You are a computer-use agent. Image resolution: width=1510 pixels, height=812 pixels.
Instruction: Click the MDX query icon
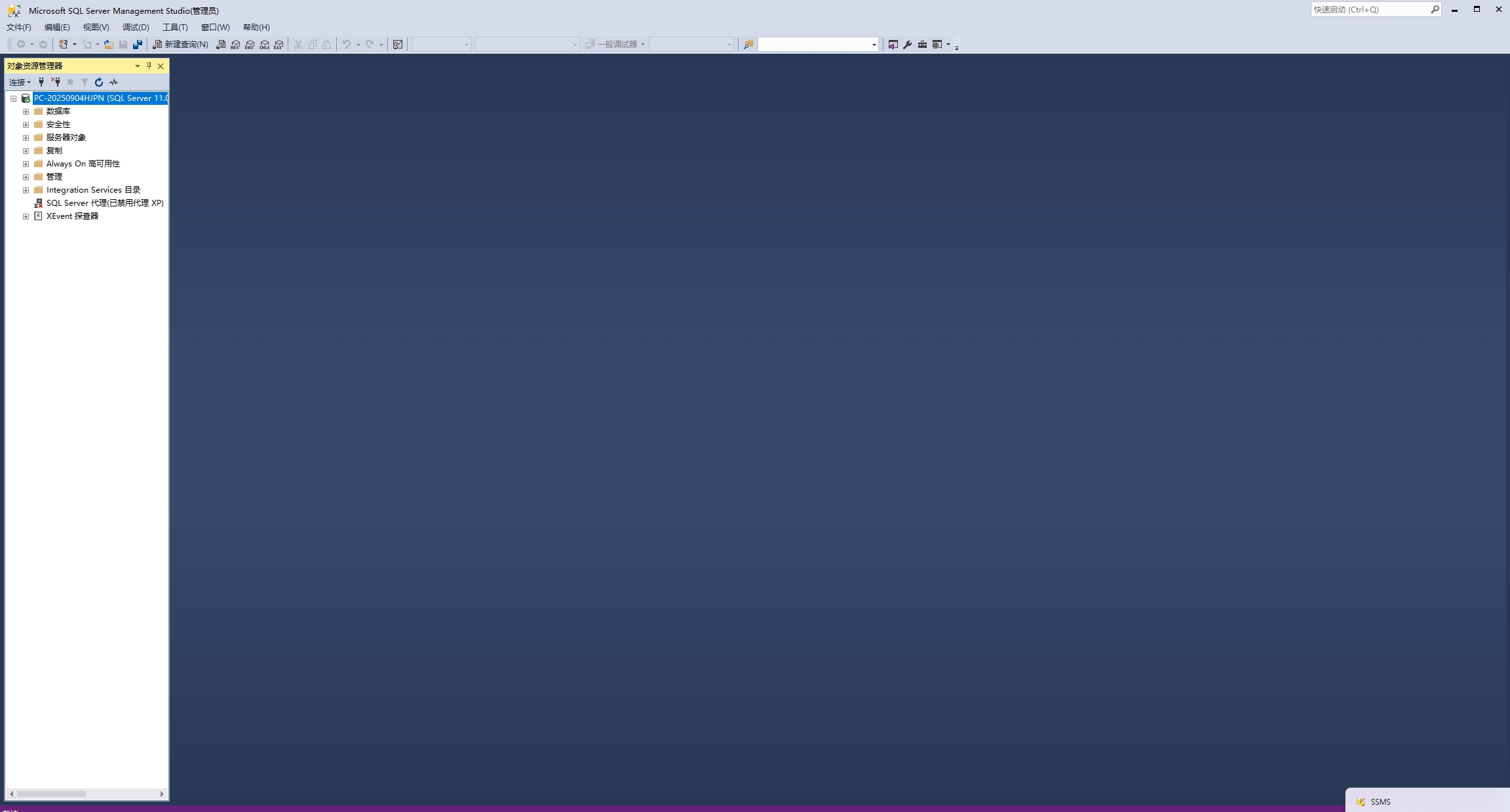235,45
